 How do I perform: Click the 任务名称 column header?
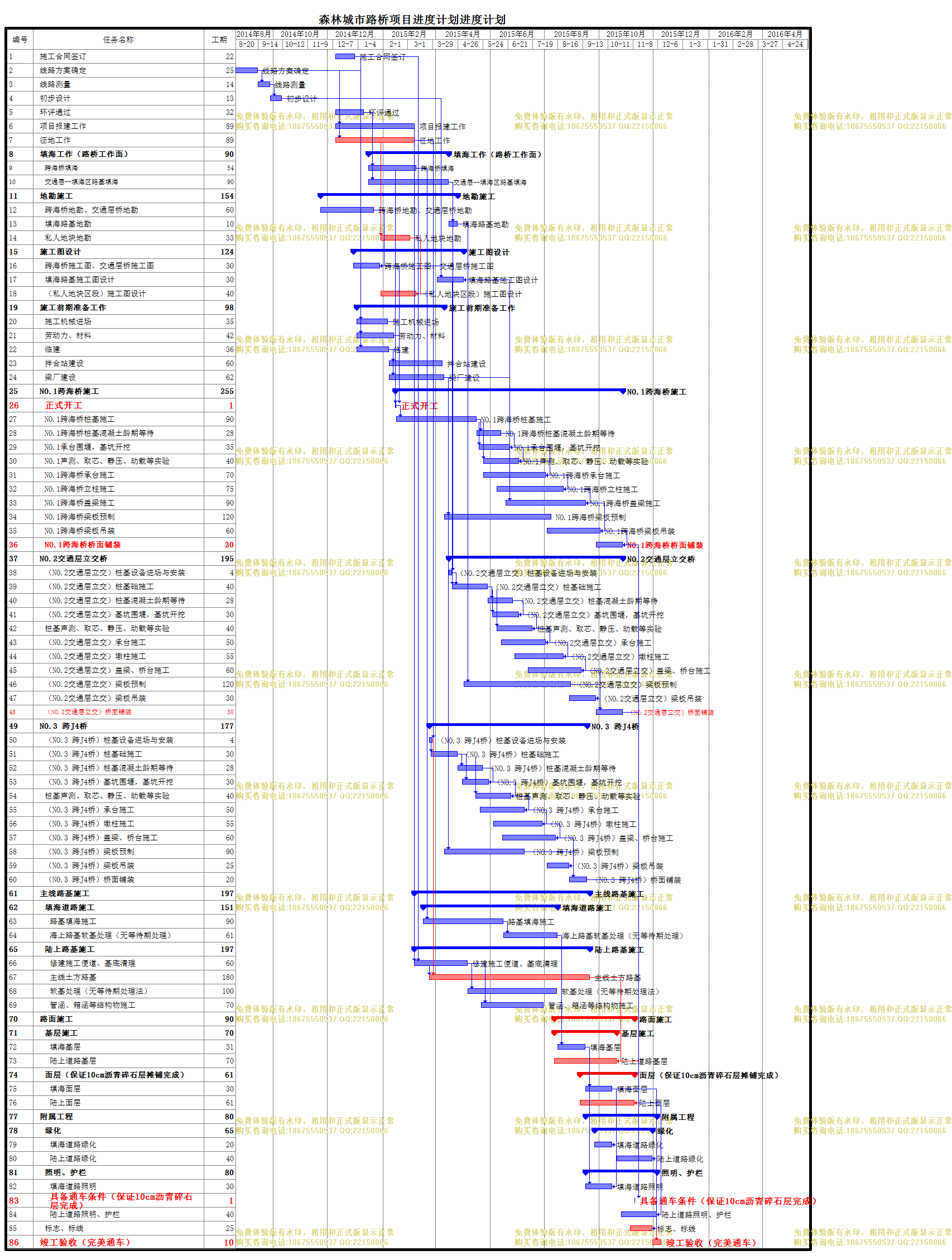coord(118,39)
